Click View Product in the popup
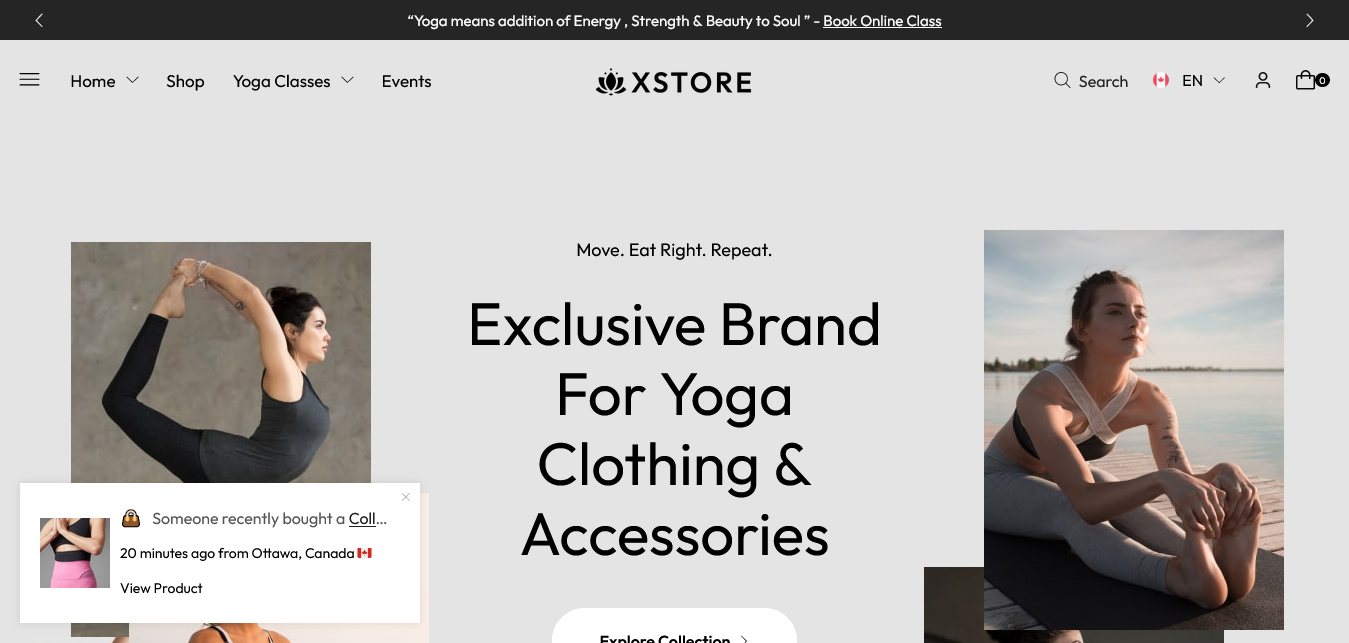Viewport: 1349px width, 643px height. (x=161, y=588)
